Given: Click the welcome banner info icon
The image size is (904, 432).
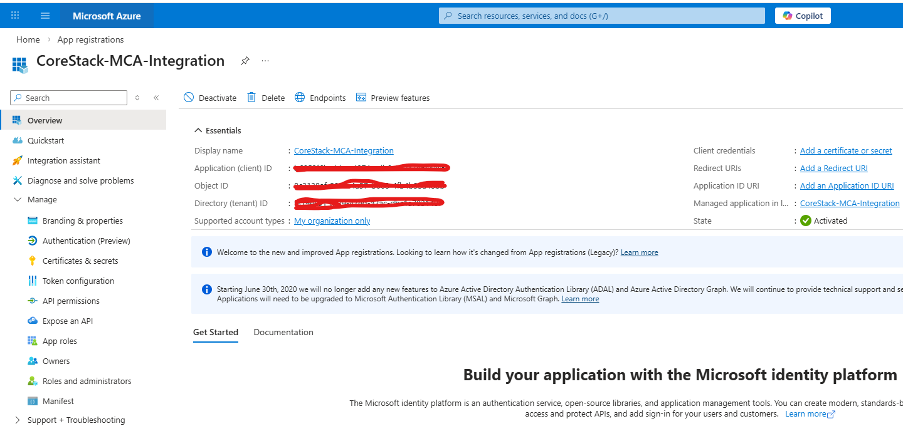Looking at the screenshot, I should coord(207,252).
